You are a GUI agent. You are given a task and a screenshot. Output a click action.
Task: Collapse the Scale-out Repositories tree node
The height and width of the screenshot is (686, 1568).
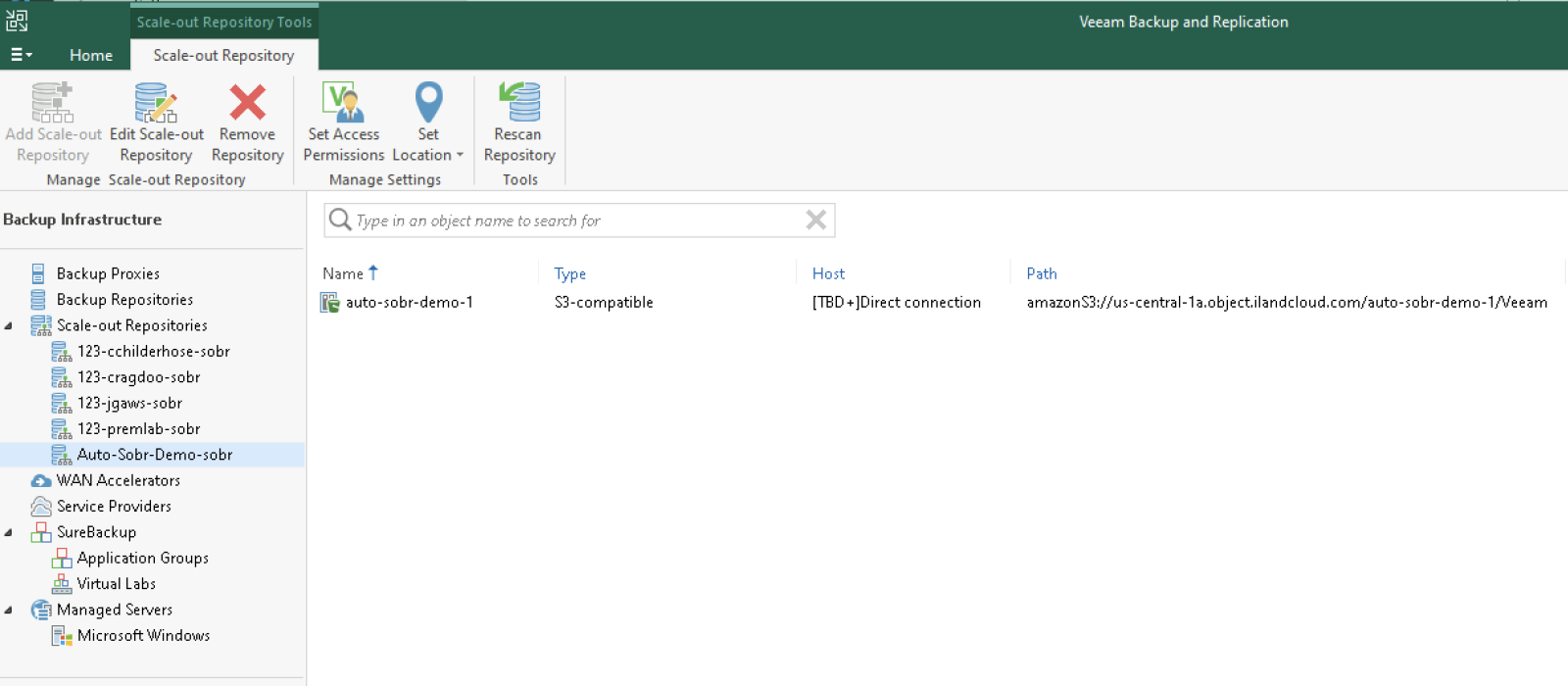(9, 325)
